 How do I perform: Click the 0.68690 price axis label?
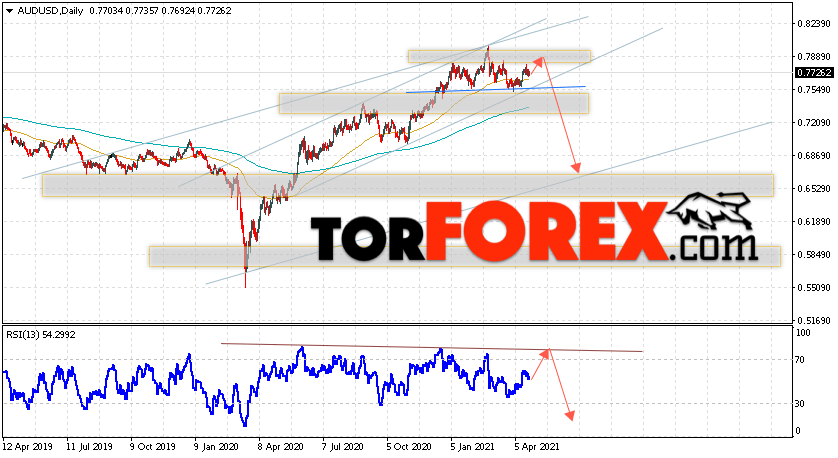pyautogui.click(x=814, y=156)
